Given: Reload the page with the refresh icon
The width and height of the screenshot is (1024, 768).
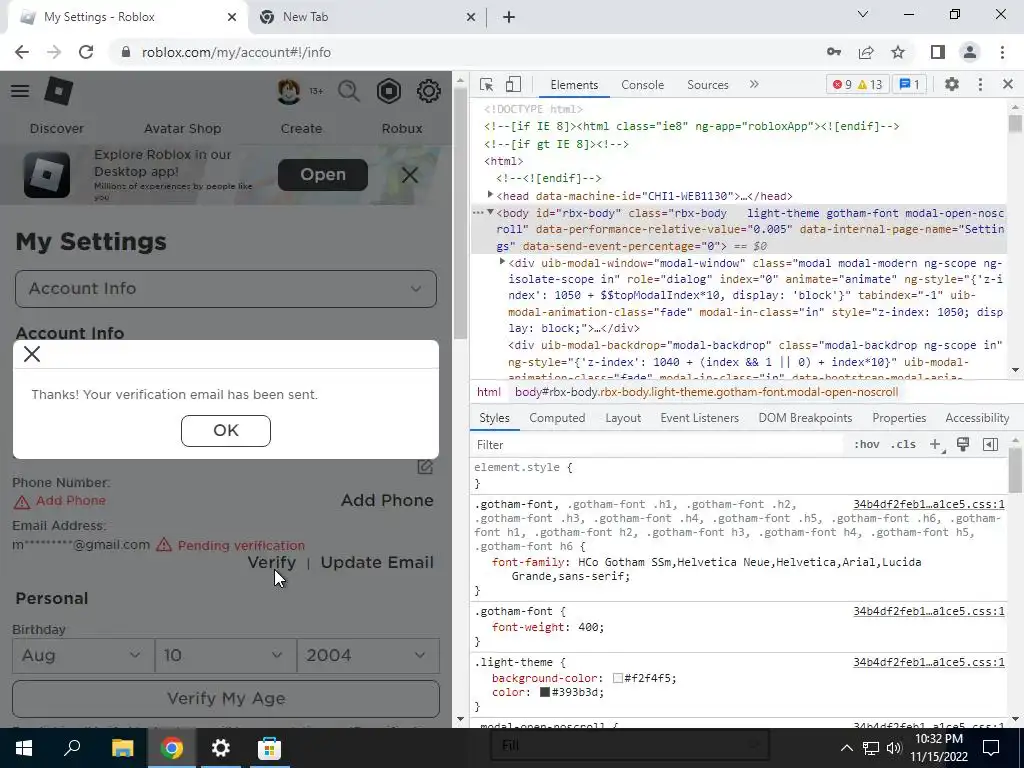Looking at the screenshot, I should (x=86, y=52).
